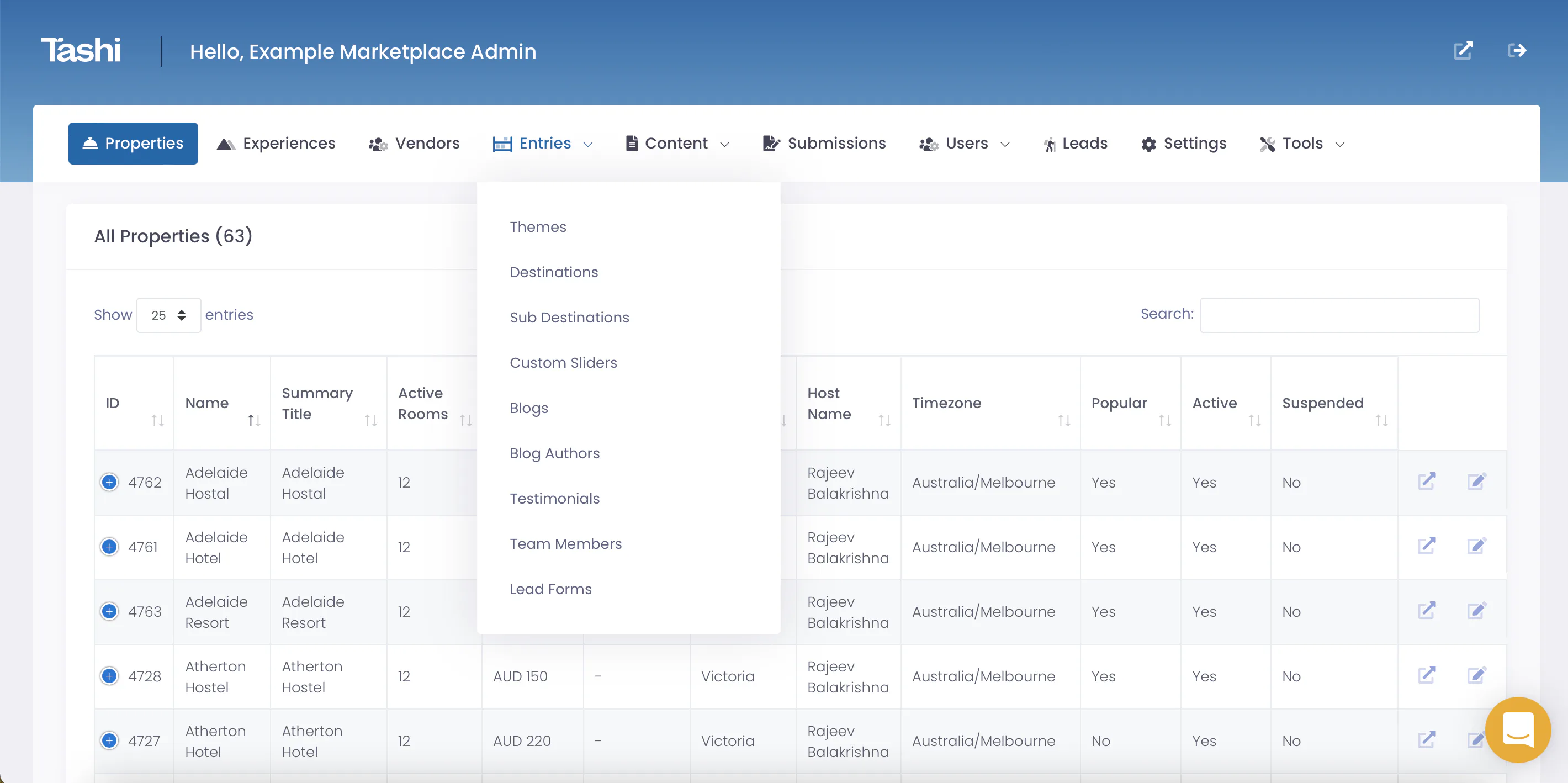This screenshot has width=1568, height=783.
Task: Open the Show entries count dropdown
Action: coord(168,315)
